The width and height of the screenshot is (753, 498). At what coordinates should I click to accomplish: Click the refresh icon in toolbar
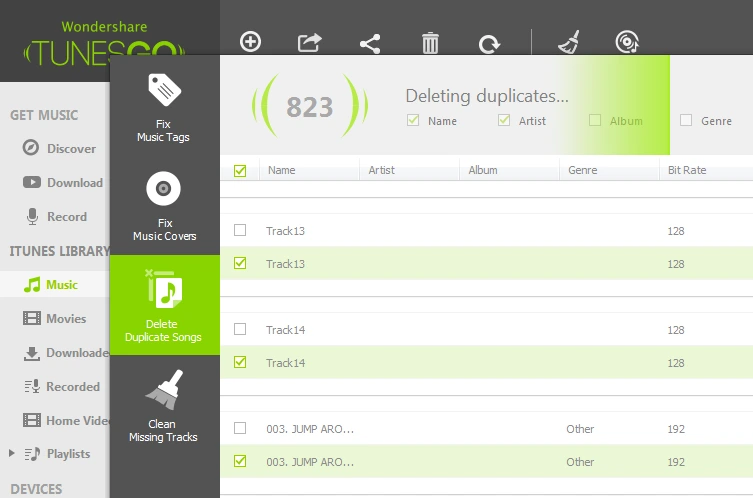pyautogui.click(x=489, y=44)
